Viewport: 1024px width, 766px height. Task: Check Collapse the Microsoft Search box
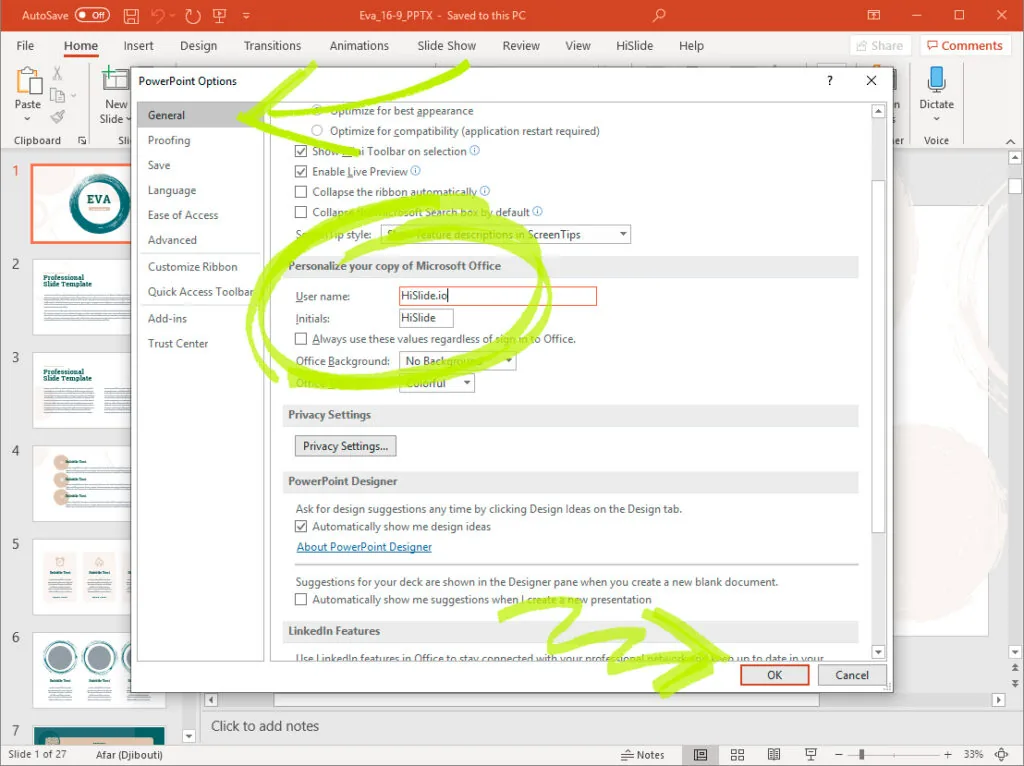point(300,212)
